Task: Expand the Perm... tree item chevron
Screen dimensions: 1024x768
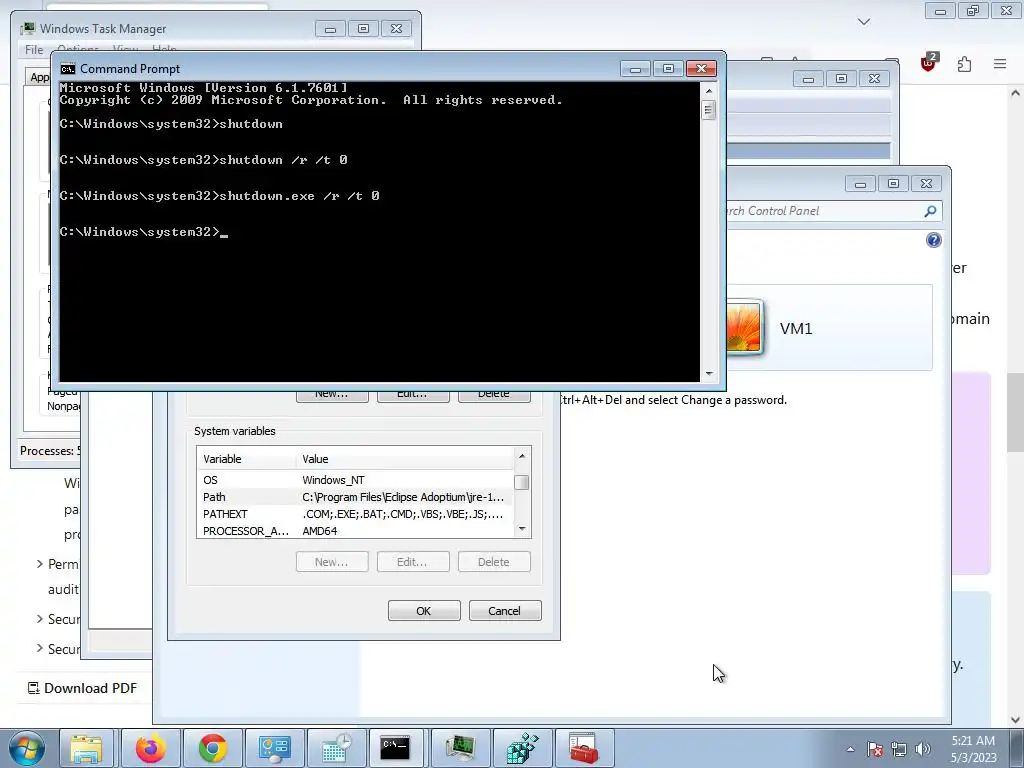Action: [40, 564]
